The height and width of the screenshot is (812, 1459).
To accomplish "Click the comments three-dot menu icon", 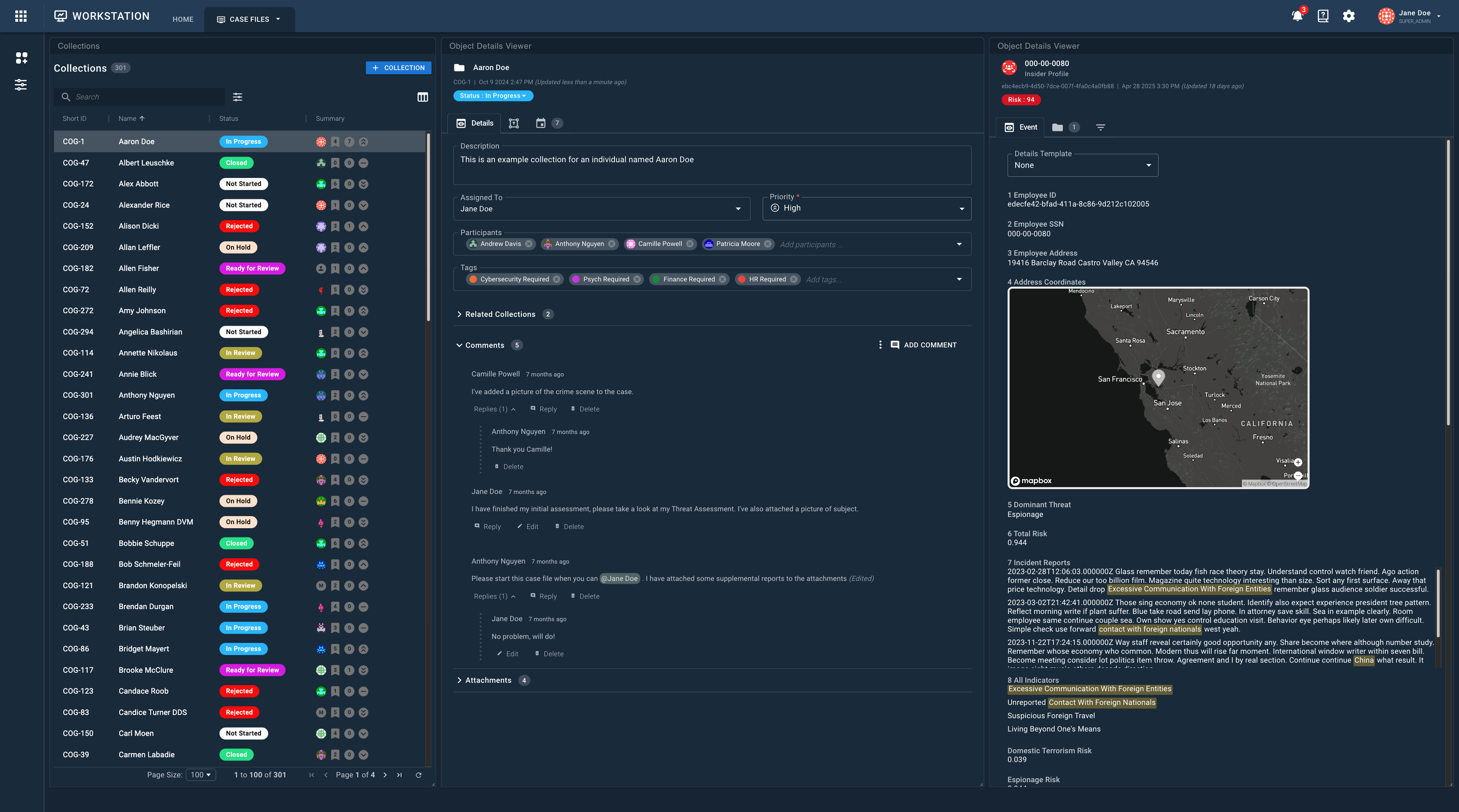I will click(x=880, y=345).
